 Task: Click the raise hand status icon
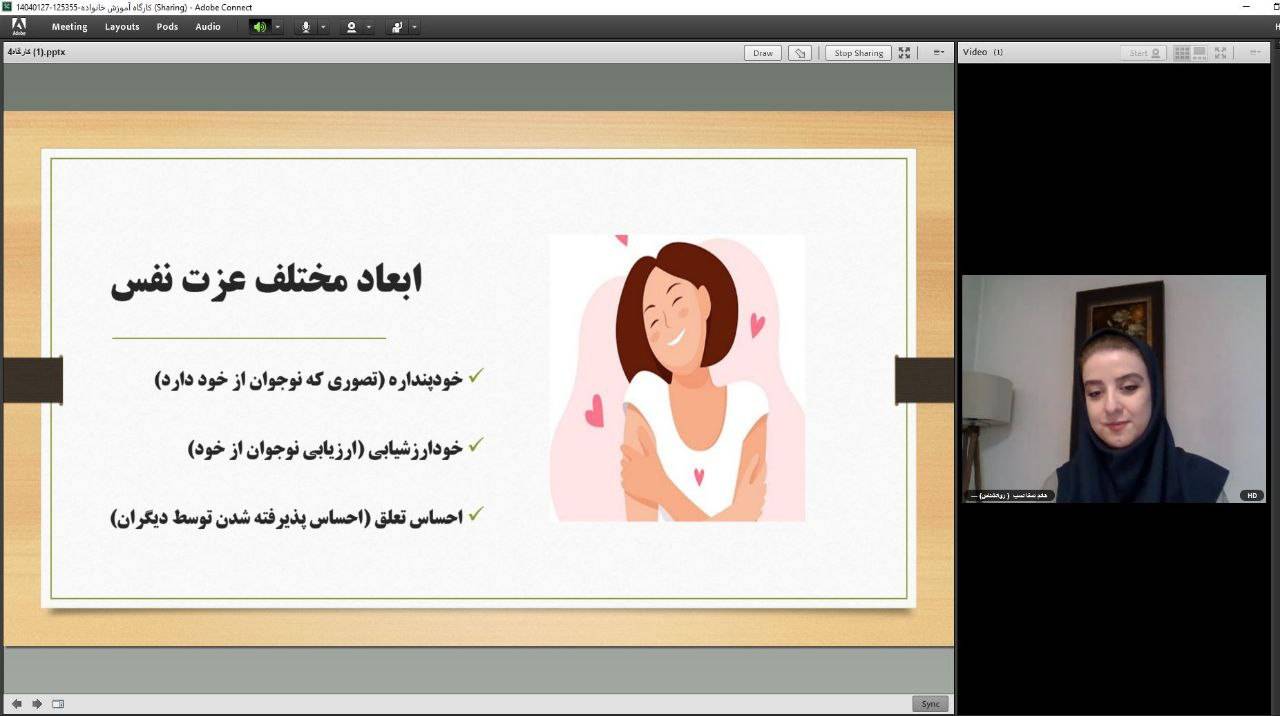click(397, 27)
